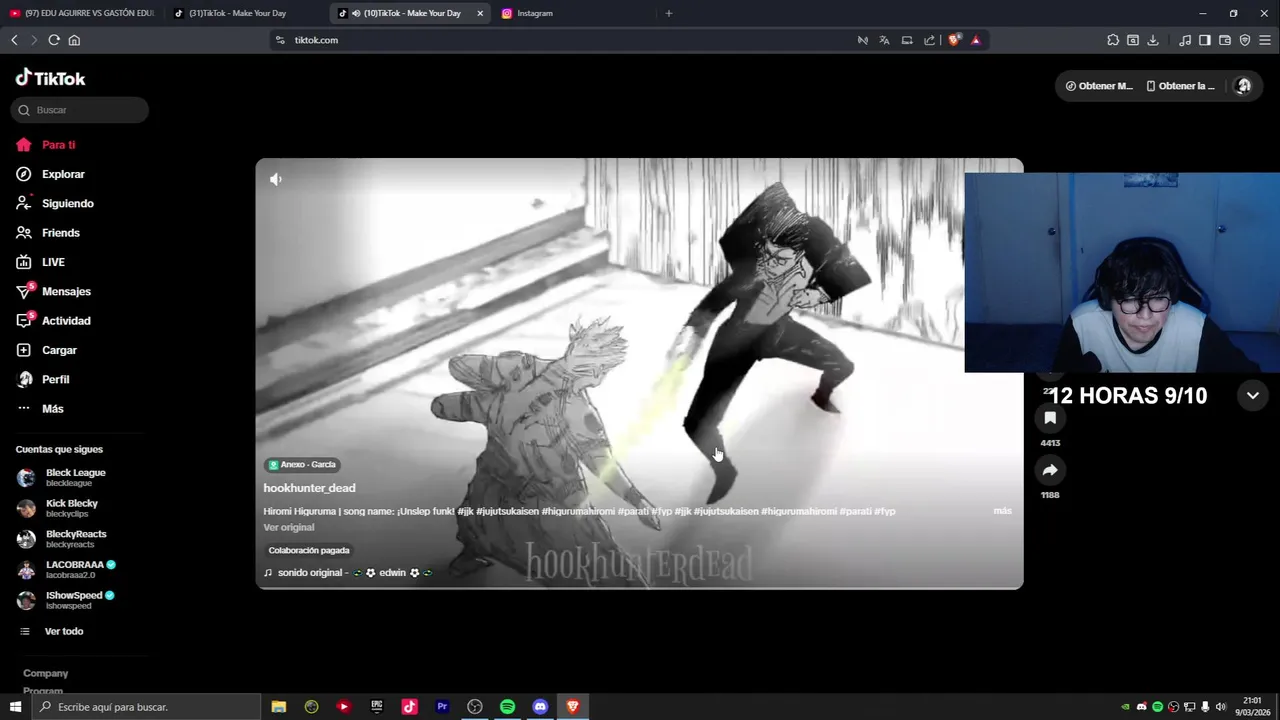Reload the current page
The width and height of the screenshot is (1280, 720).
coord(54,40)
